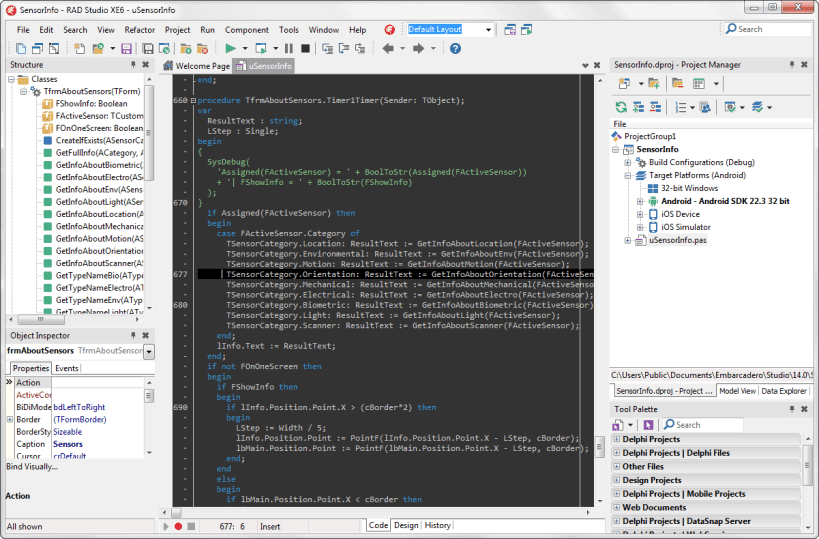The image size is (819, 539).
Task: Collapse the Target Platforms (Android) node
Action: pyautogui.click(x=628, y=175)
